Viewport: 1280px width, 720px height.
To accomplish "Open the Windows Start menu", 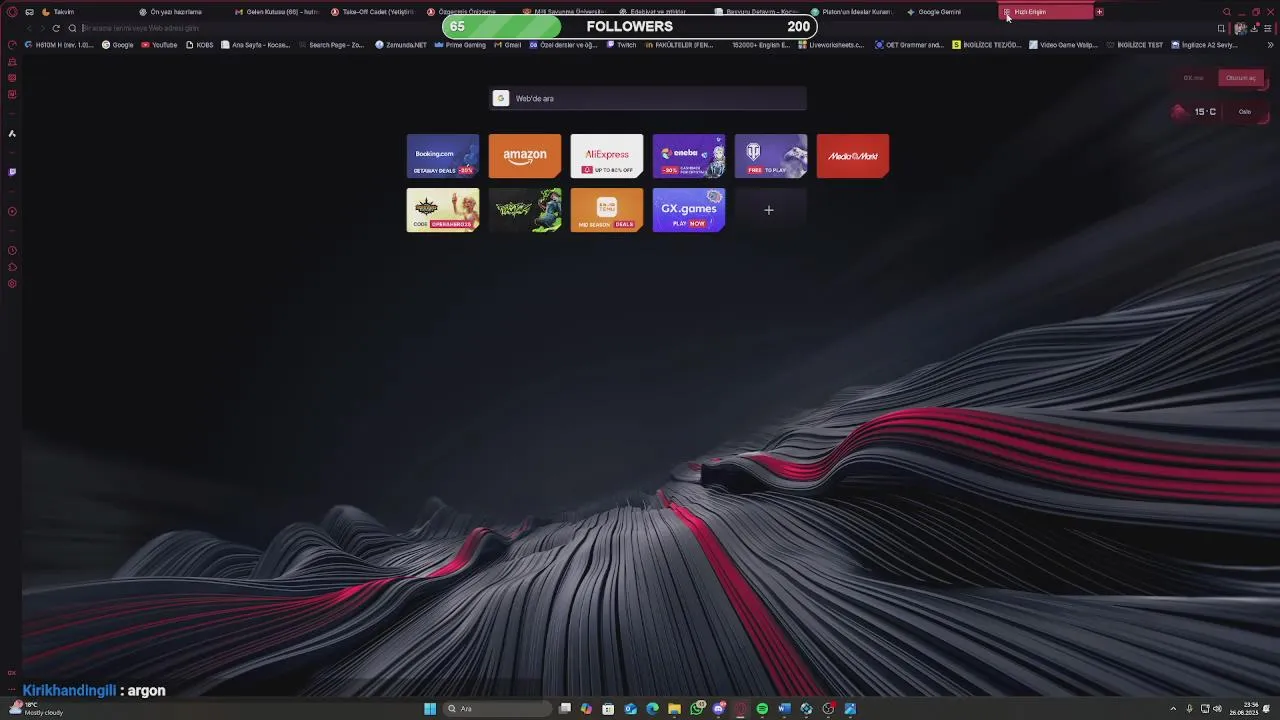I will coord(430,709).
